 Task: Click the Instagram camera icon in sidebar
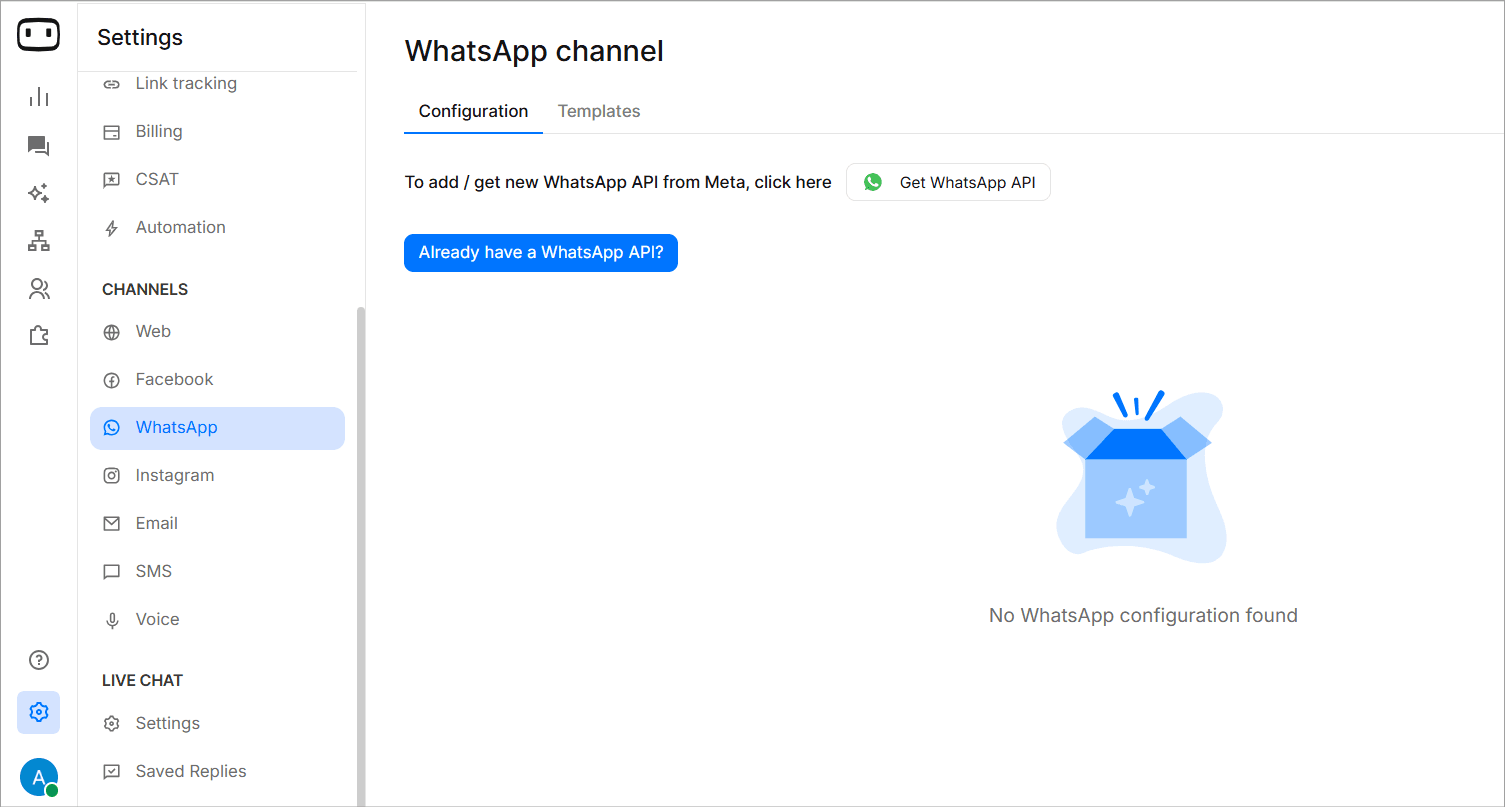point(112,476)
